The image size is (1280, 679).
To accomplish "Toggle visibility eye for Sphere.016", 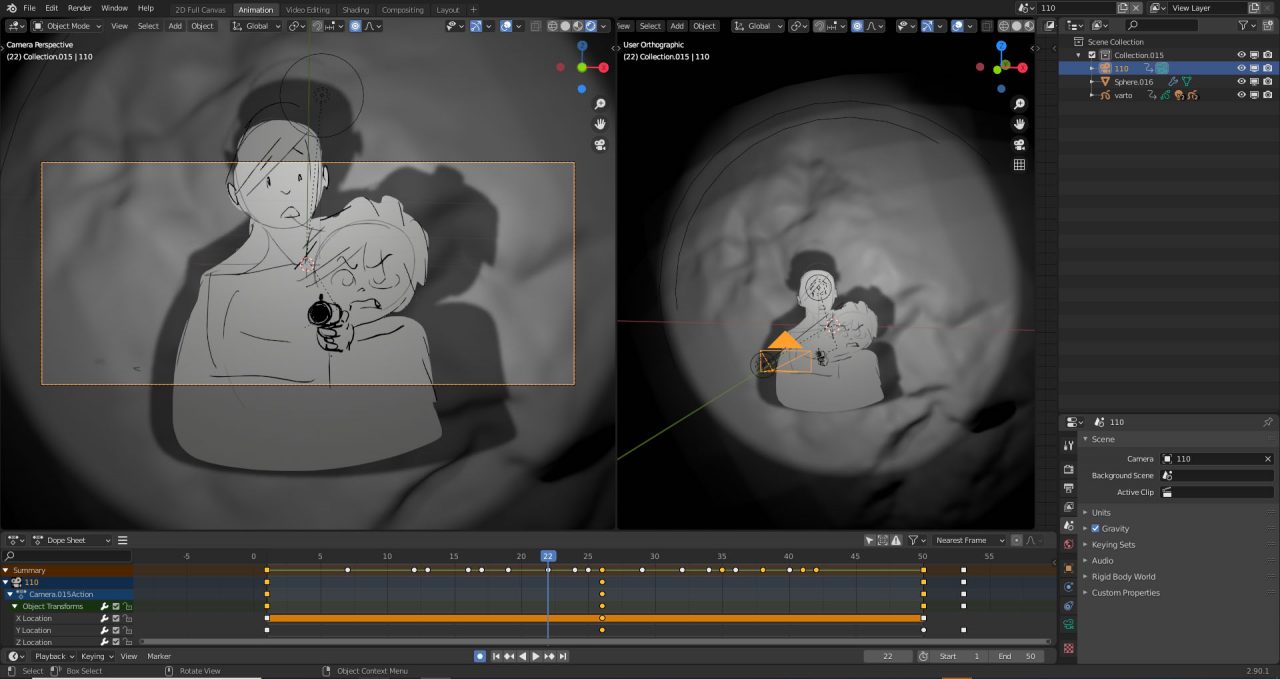I will 1240,81.
